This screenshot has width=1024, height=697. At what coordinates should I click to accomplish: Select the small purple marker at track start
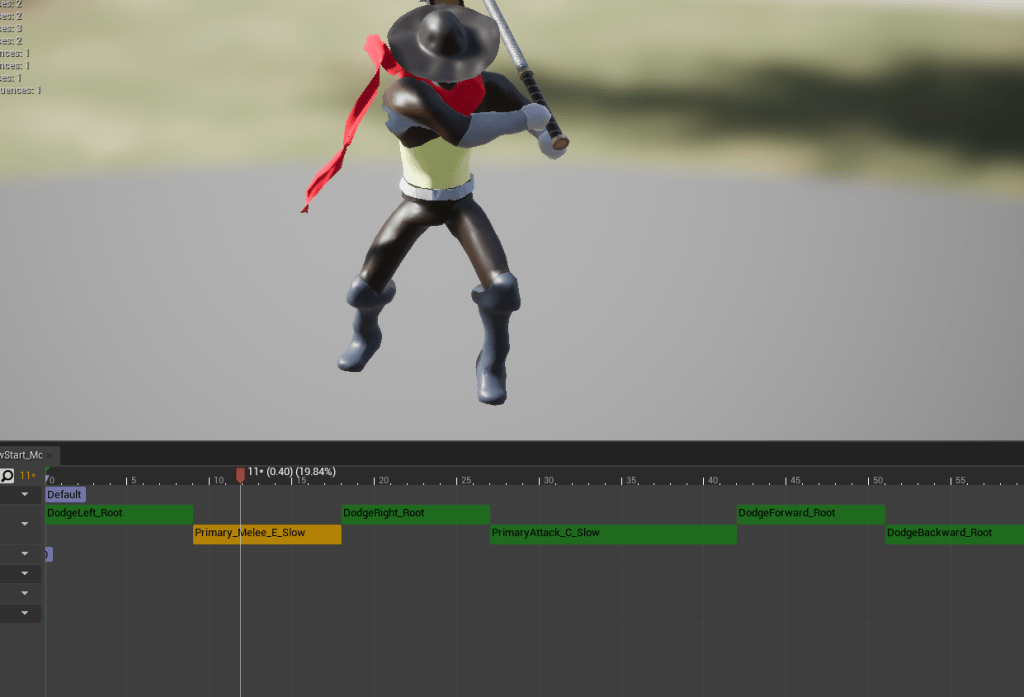[48, 554]
